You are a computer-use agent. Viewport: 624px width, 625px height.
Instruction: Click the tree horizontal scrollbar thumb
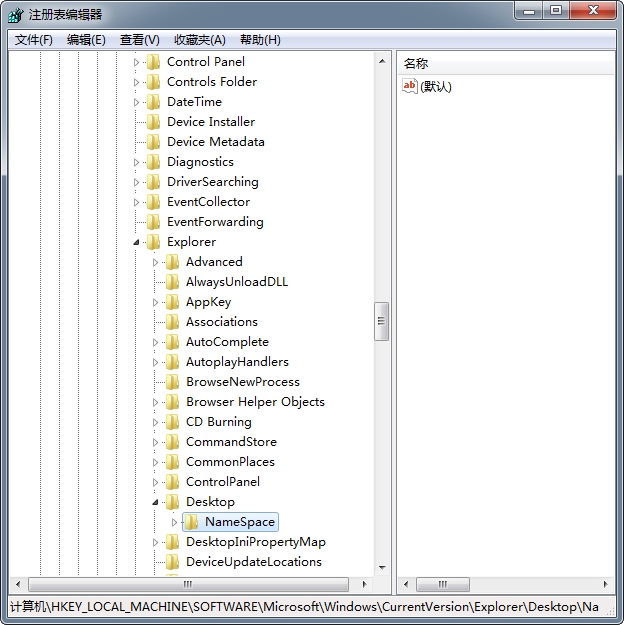(188, 584)
